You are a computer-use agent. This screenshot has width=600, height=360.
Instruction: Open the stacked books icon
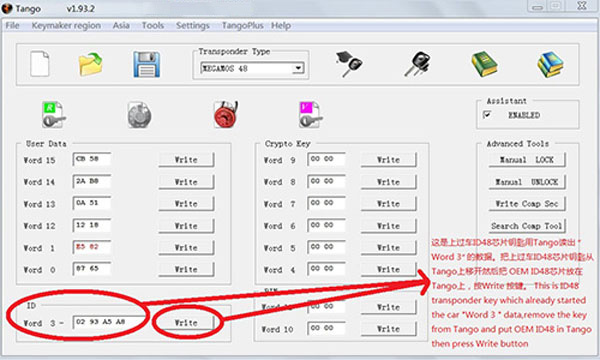550,65
